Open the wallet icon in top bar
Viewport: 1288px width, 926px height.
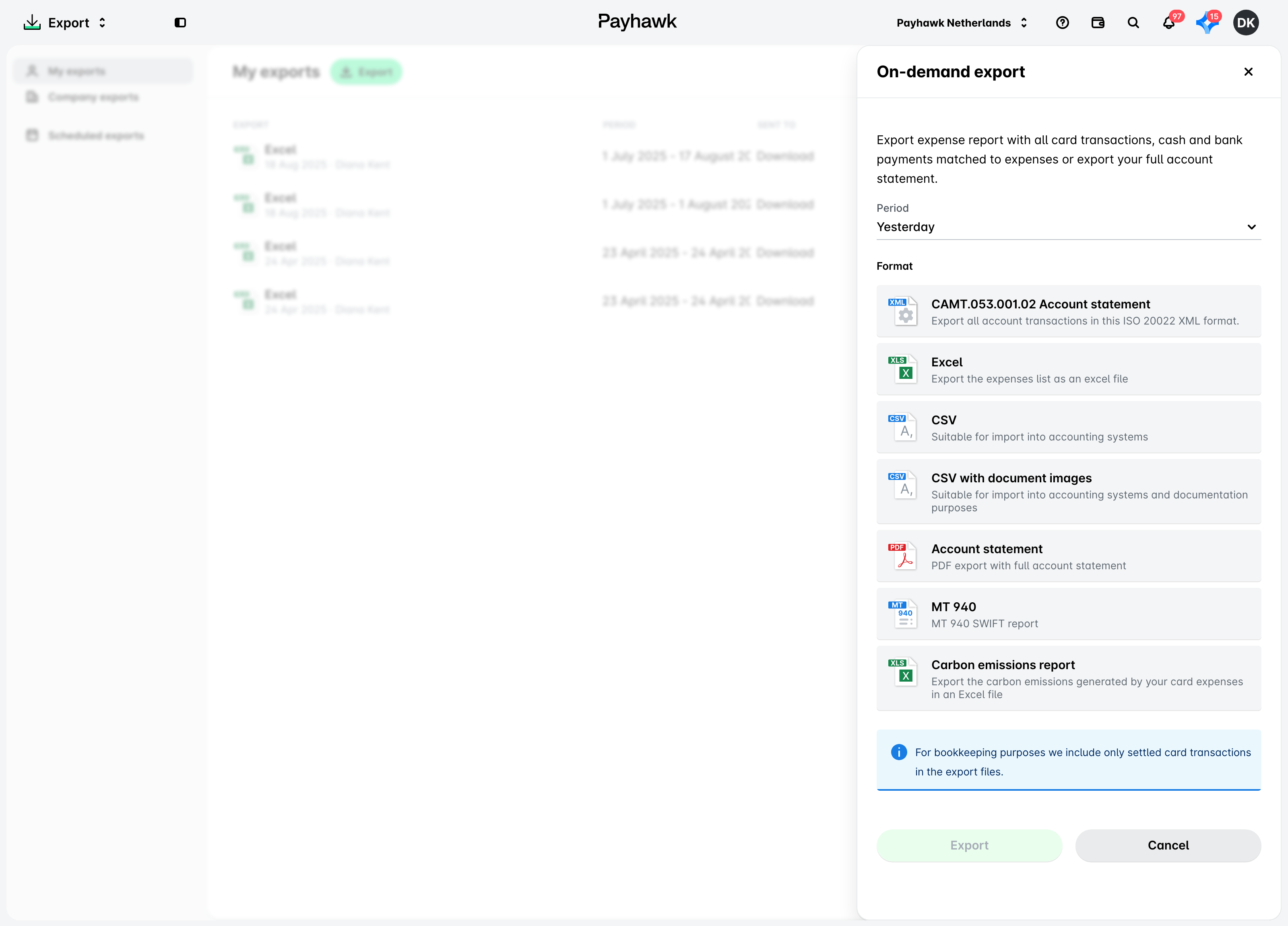point(1097,23)
